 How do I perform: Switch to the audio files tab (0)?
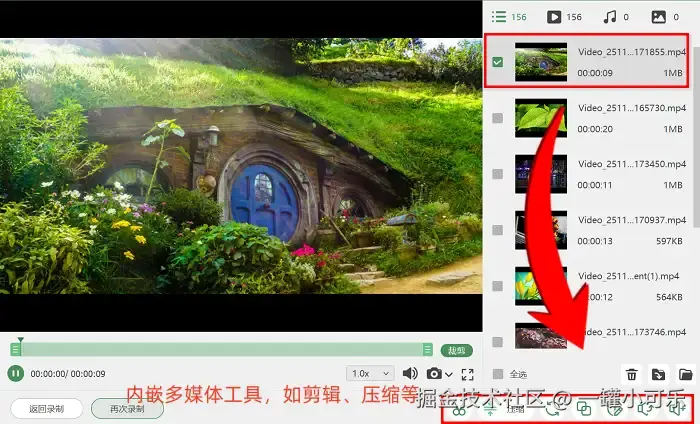pos(616,17)
